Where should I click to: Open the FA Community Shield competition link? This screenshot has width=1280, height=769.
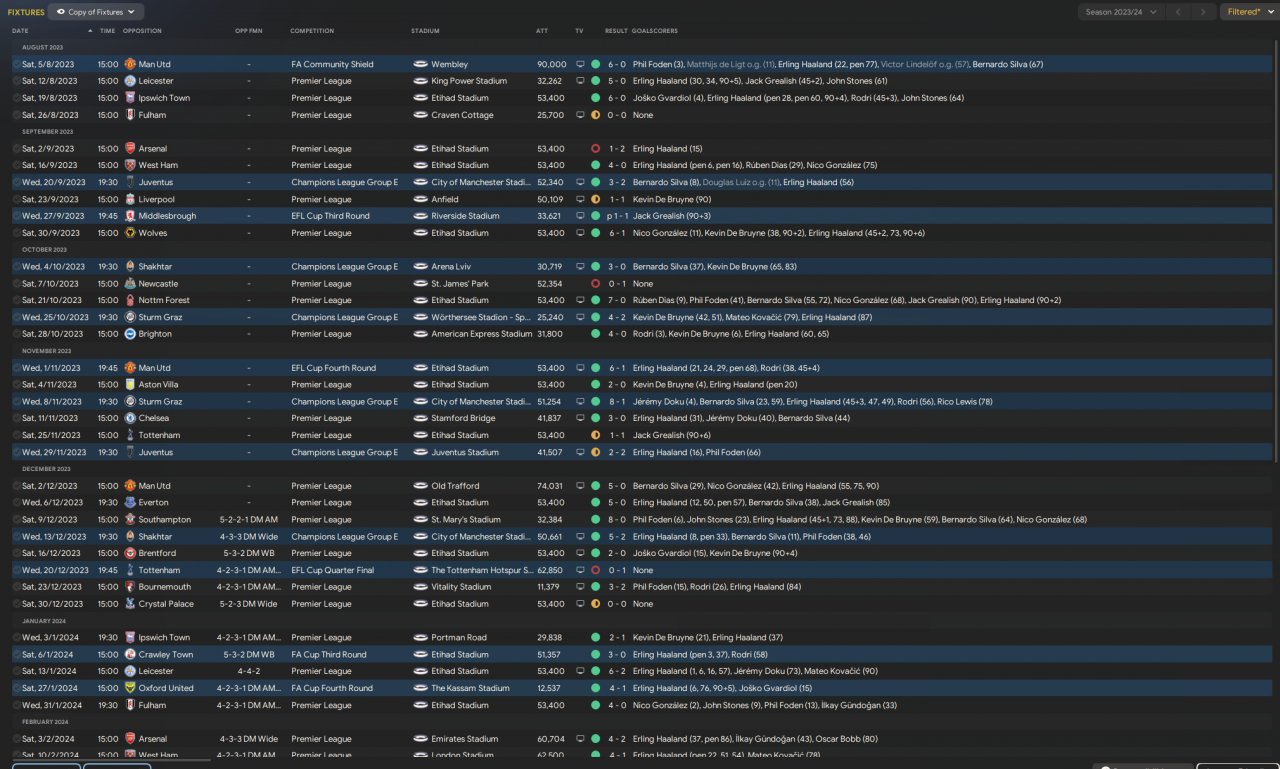tap(332, 64)
